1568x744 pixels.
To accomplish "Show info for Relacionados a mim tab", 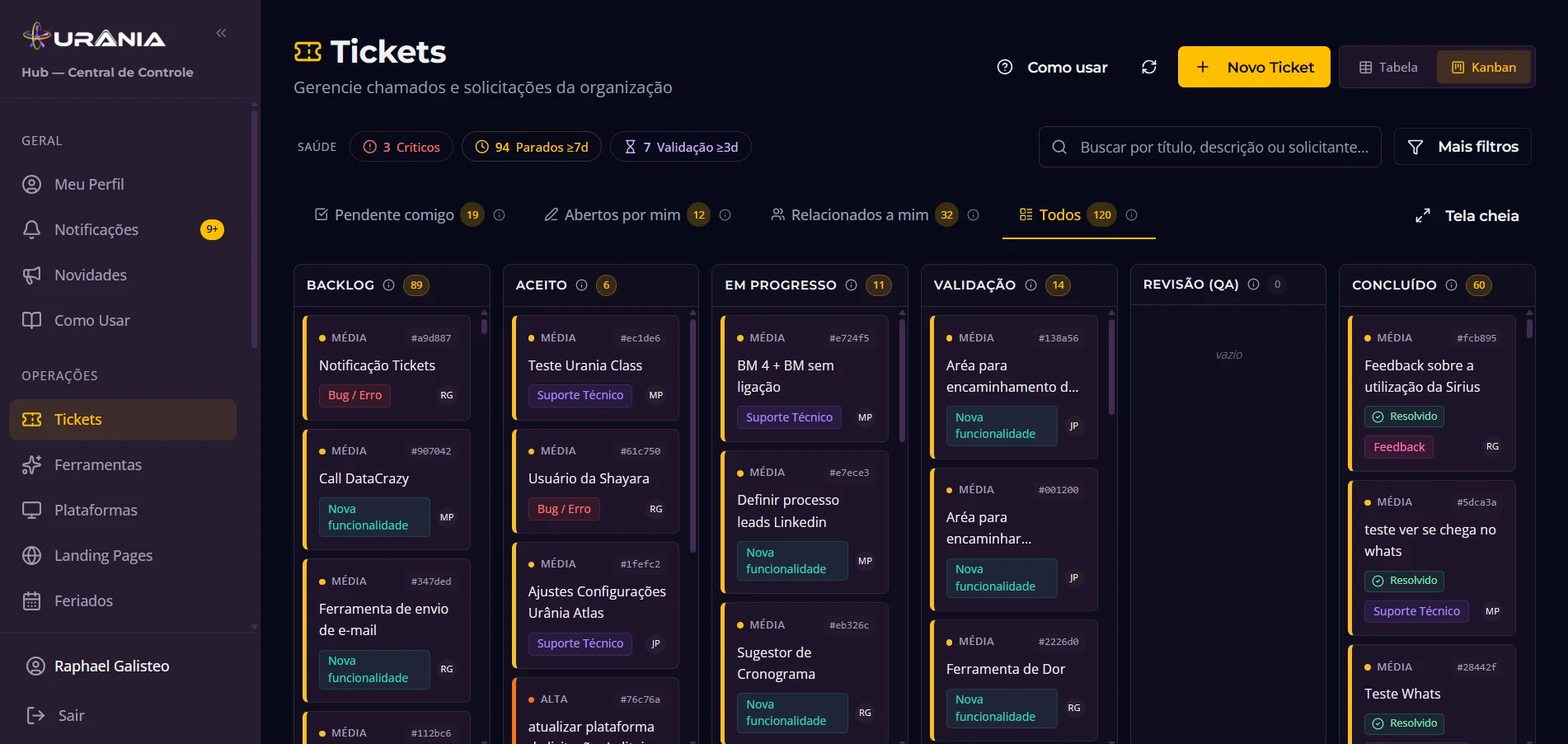I will [x=973, y=214].
